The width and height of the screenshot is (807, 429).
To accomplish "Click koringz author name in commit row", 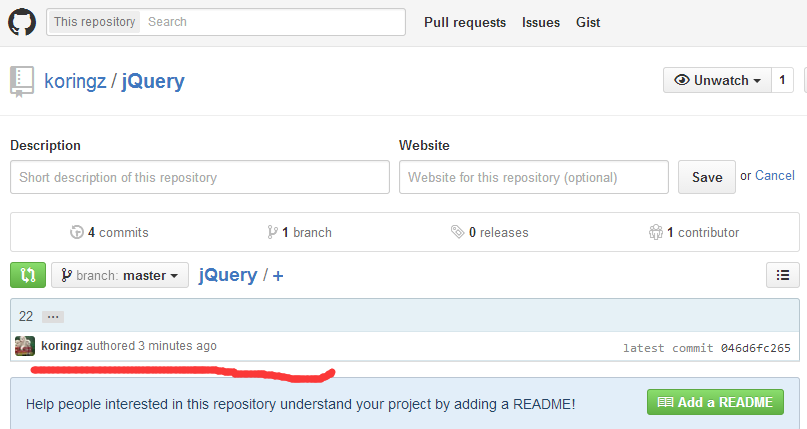I will pyautogui.click(x=62, y=346).
